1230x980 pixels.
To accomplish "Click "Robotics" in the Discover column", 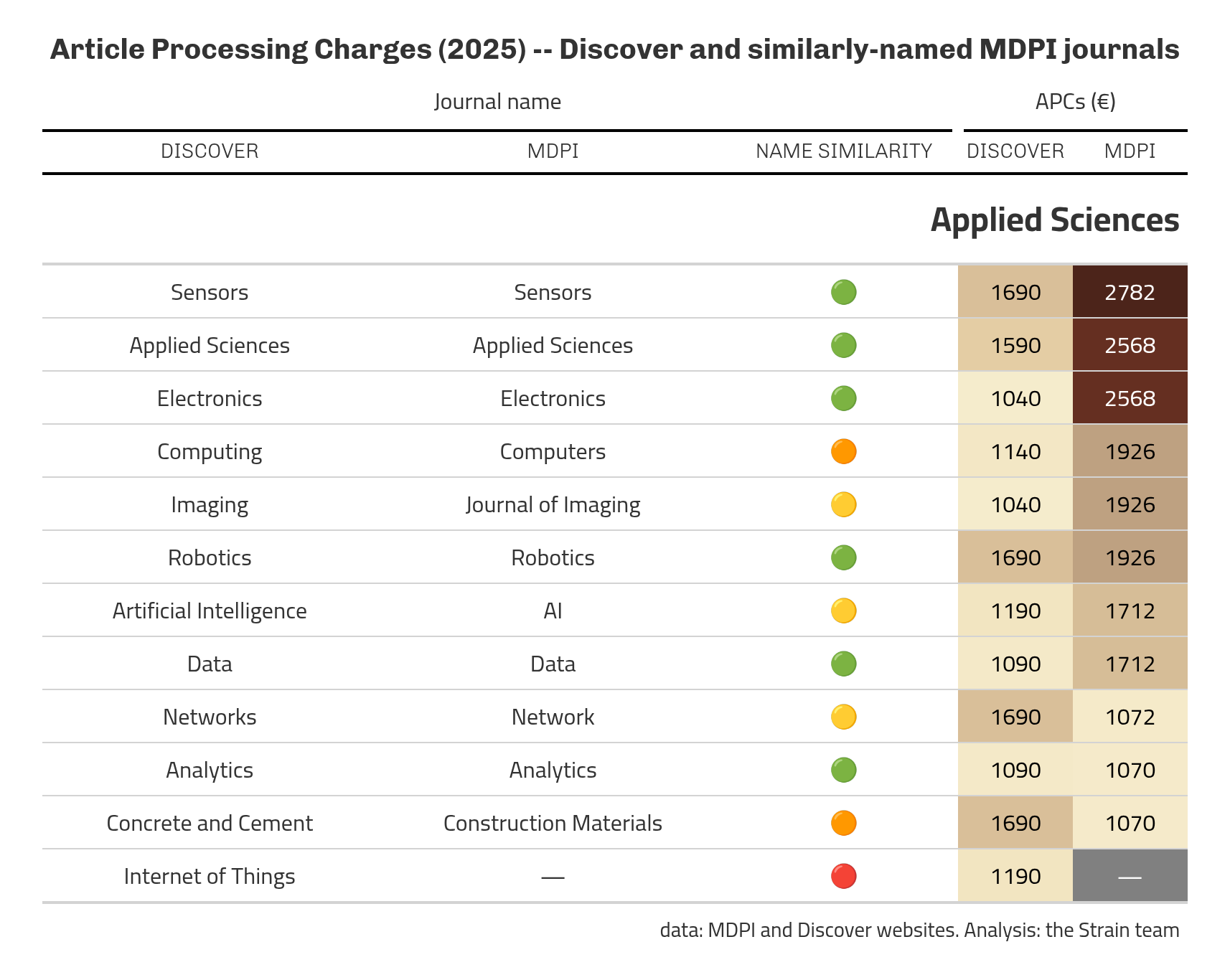I will click(210, 557).
